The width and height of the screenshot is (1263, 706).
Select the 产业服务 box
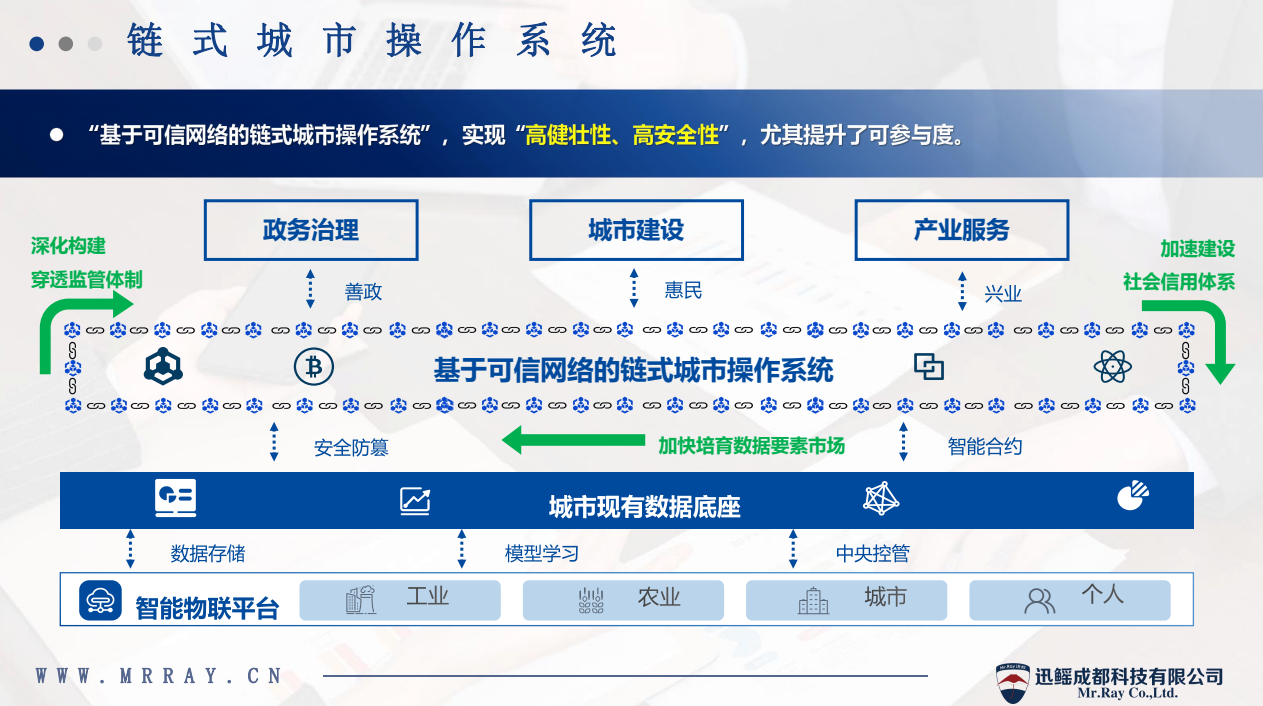[961, 230]
